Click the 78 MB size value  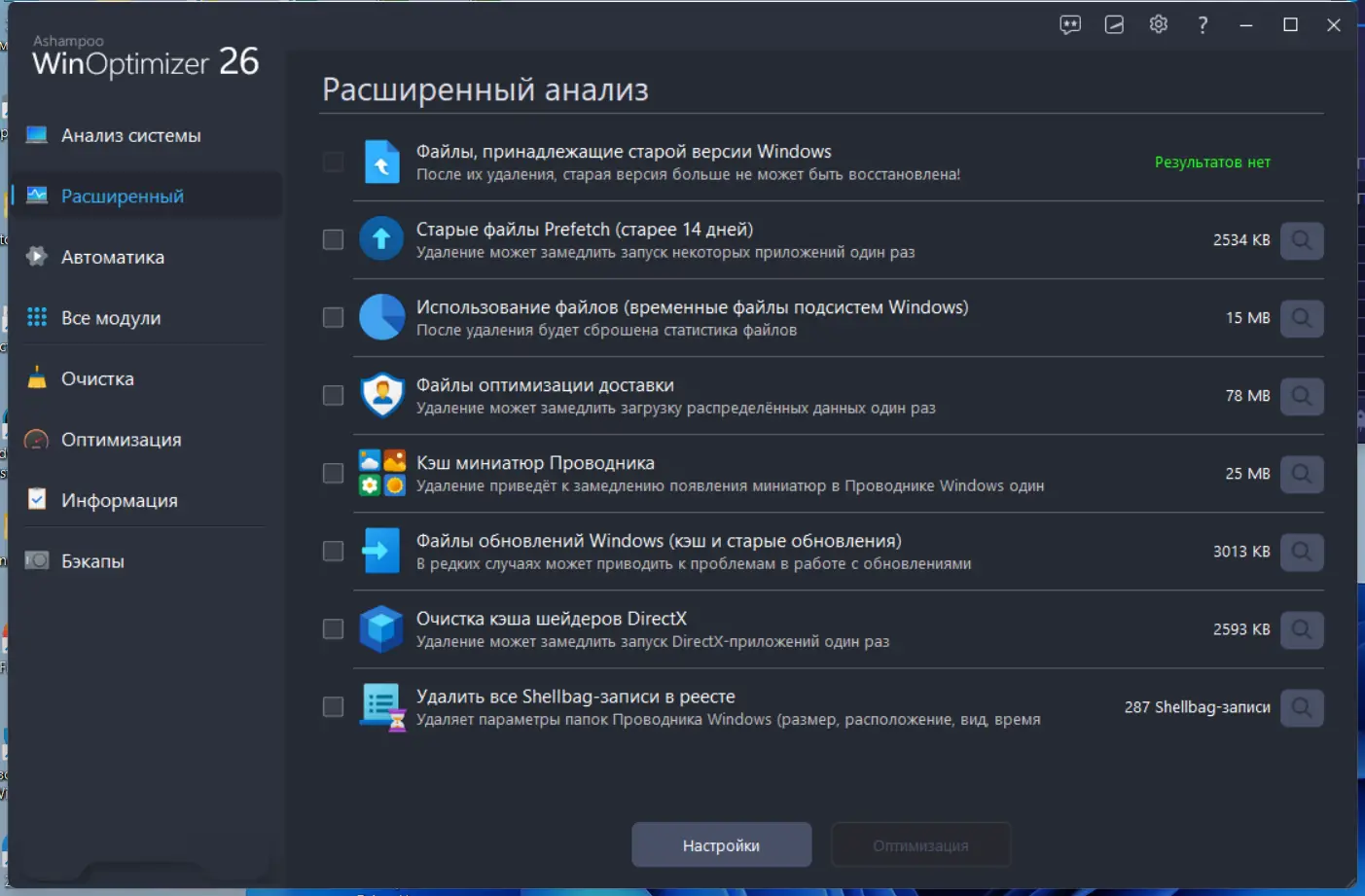pyautogui.click(x=1247, y=396)
